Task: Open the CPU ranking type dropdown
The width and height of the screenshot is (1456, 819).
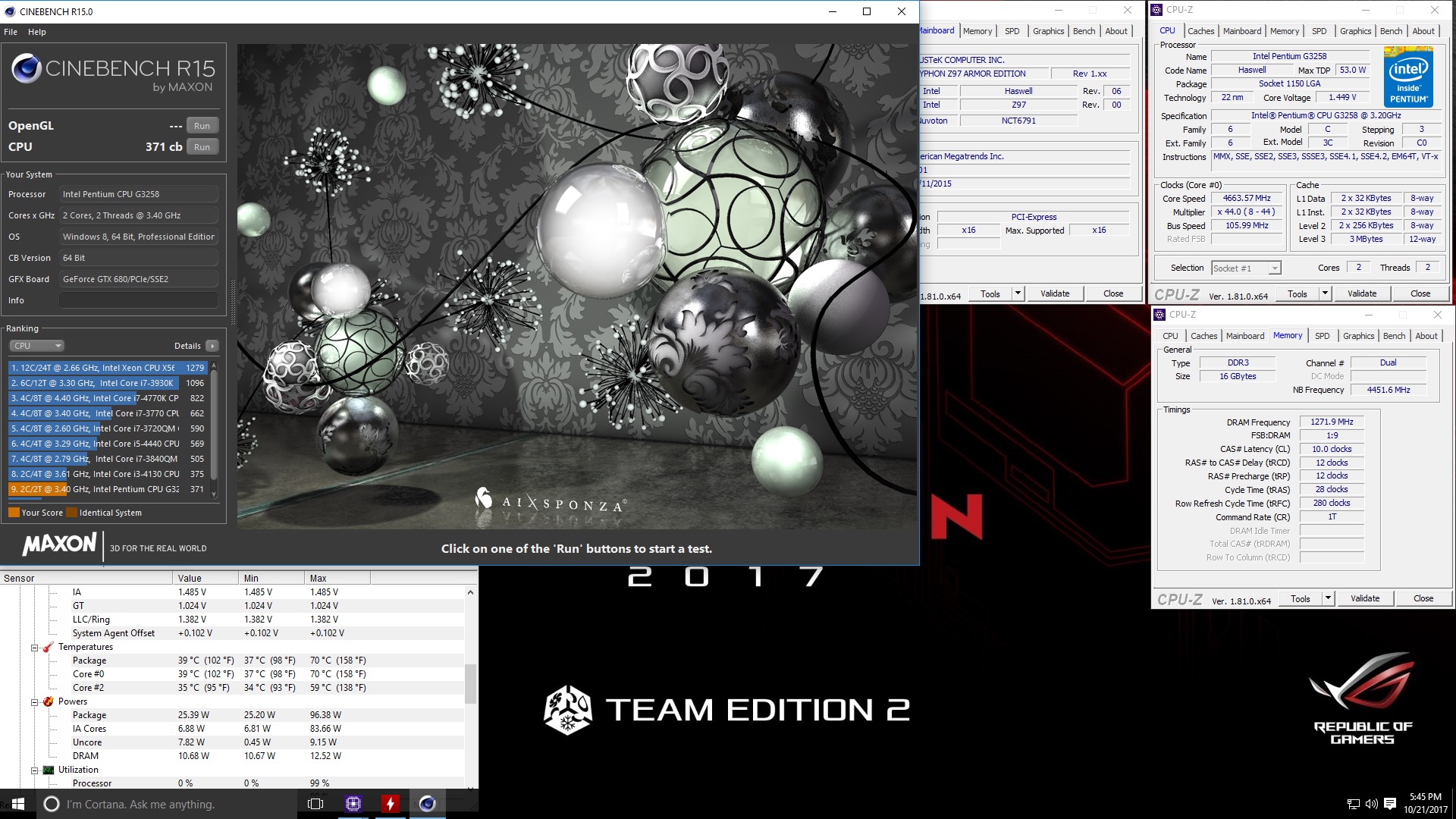Action: (x=36, y=346)
